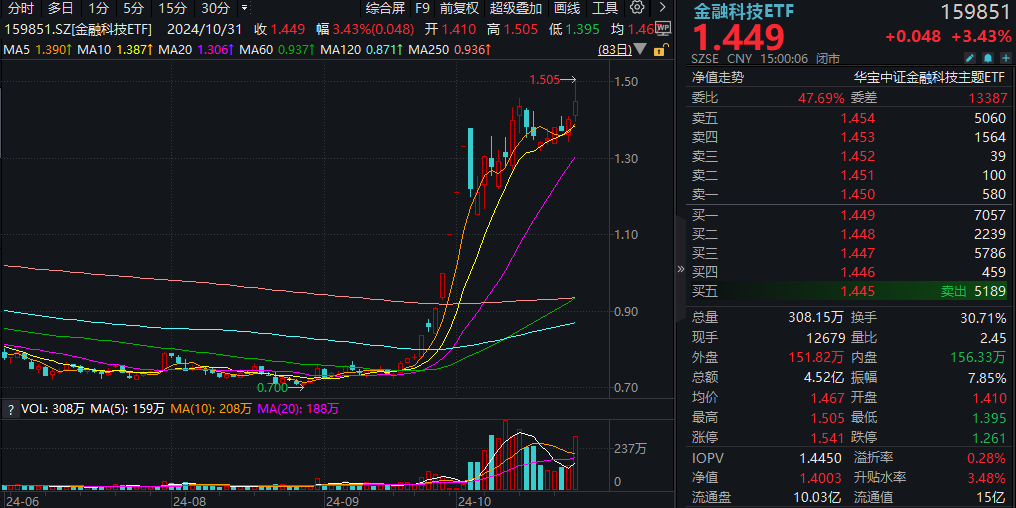Screen dimensions: 1016x508
Task: Click the WP monitor icon
Action: pos(662,28)
